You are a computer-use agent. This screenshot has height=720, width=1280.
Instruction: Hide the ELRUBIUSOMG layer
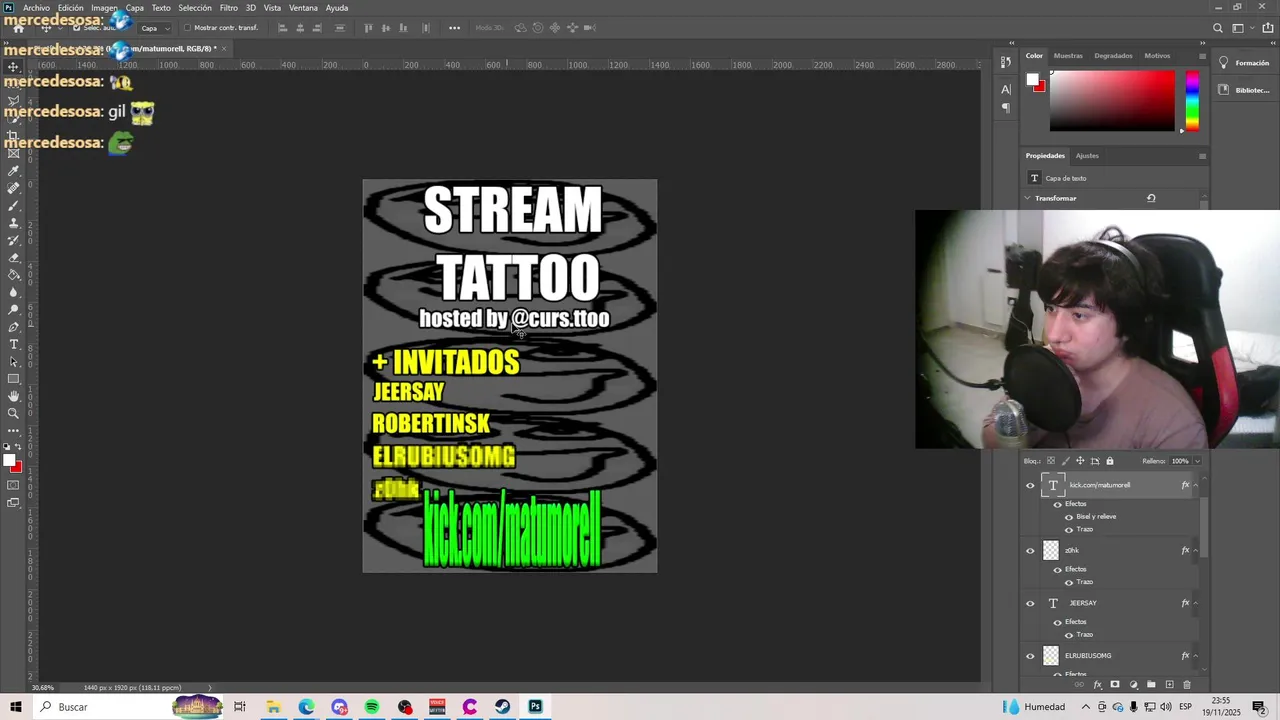point(1030,656)
